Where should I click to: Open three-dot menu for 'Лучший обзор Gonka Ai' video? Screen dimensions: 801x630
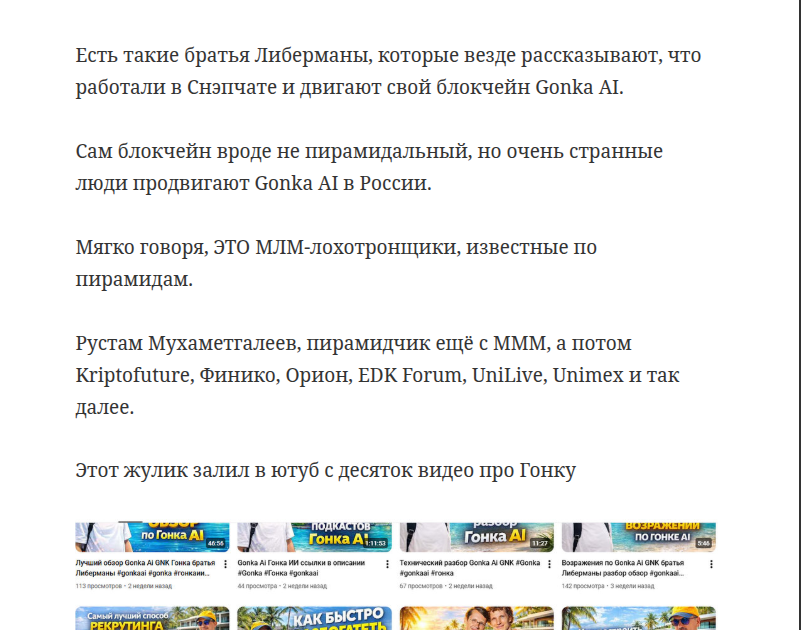pyautogui.click(x=225, y=565)
